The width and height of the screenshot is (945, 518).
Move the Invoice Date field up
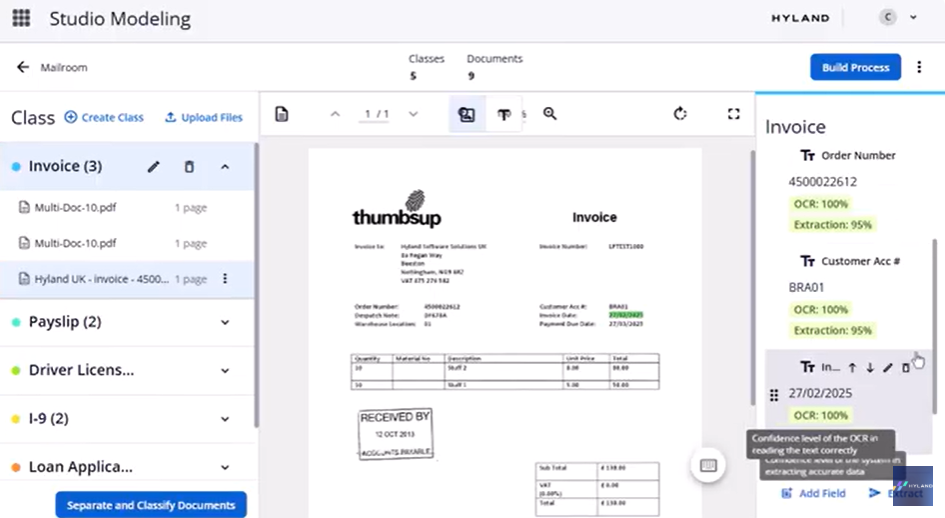pos(852,367)
